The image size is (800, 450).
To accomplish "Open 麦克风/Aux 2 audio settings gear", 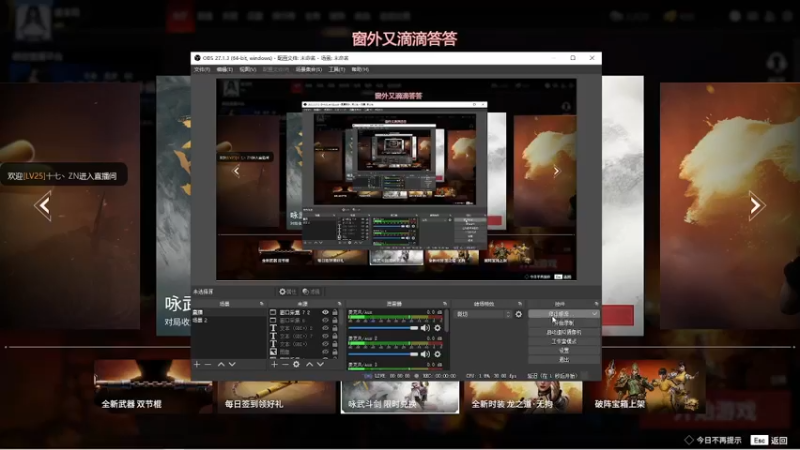I will pyautogui.click(x=437, y=354).
